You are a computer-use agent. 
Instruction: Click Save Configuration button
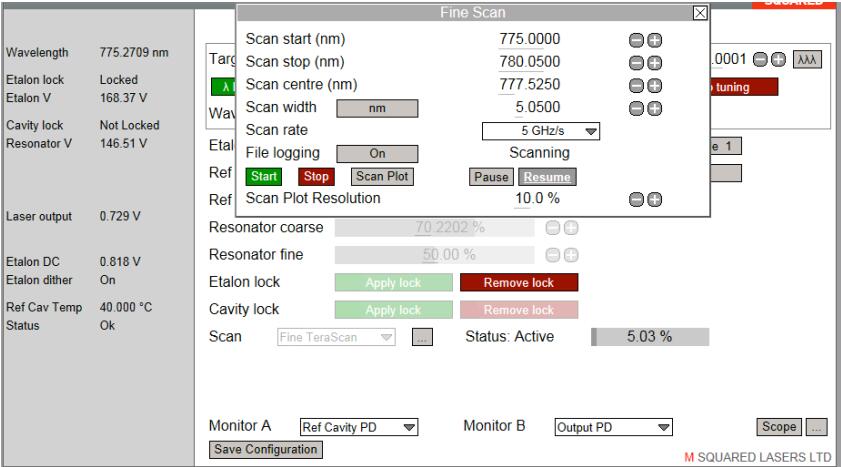[x=265, y=450]
